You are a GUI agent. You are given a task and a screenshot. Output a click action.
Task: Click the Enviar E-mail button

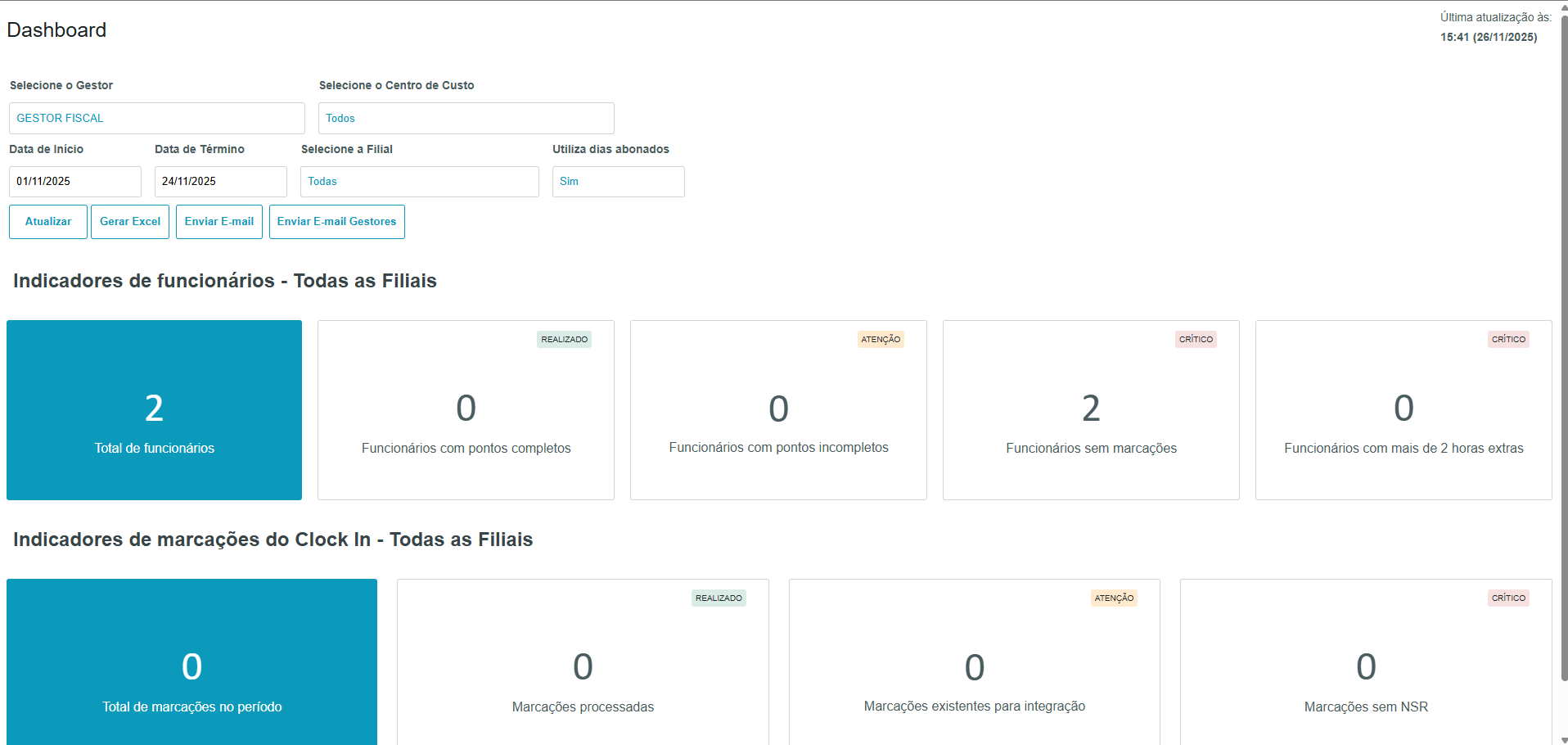(219, 222)
